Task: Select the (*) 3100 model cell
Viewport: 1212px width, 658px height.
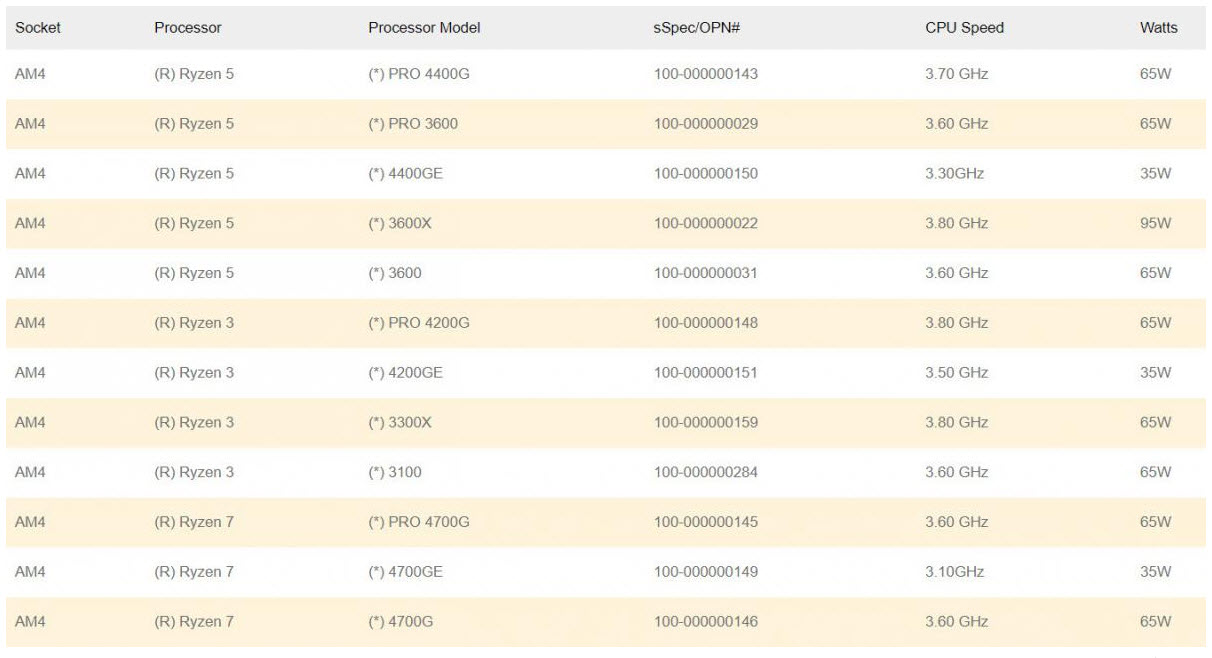Action: 395,472
